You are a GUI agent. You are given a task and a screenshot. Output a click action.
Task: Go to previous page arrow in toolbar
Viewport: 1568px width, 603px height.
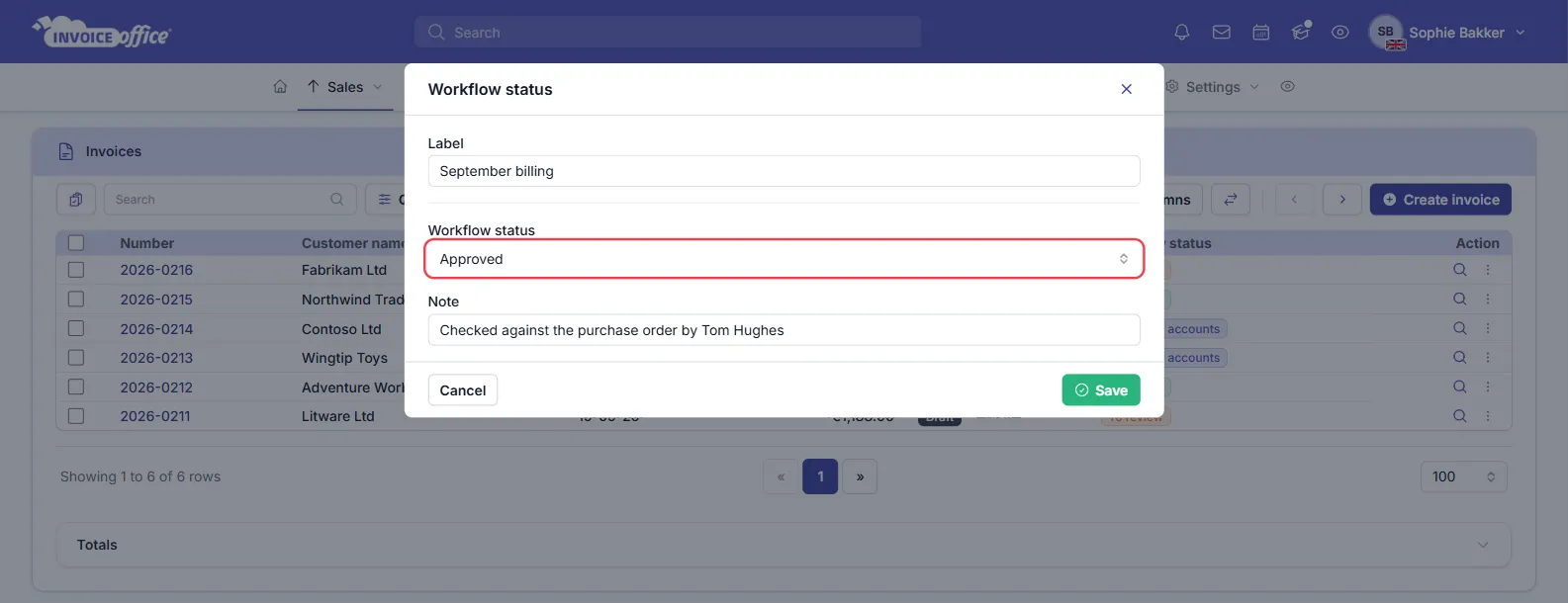(1294, 200)
